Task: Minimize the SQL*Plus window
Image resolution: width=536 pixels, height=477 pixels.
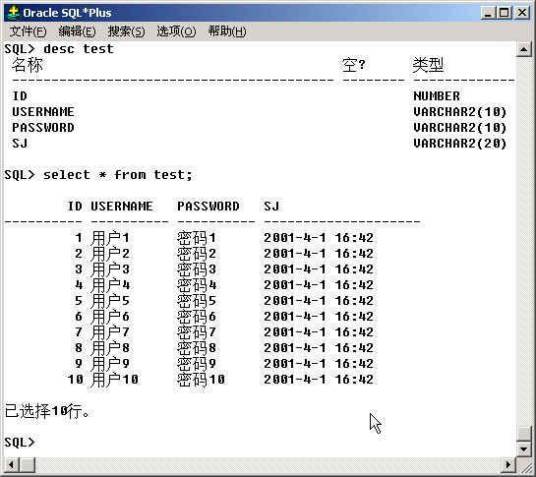Action: pyautogui.click(x=488, y=13)
